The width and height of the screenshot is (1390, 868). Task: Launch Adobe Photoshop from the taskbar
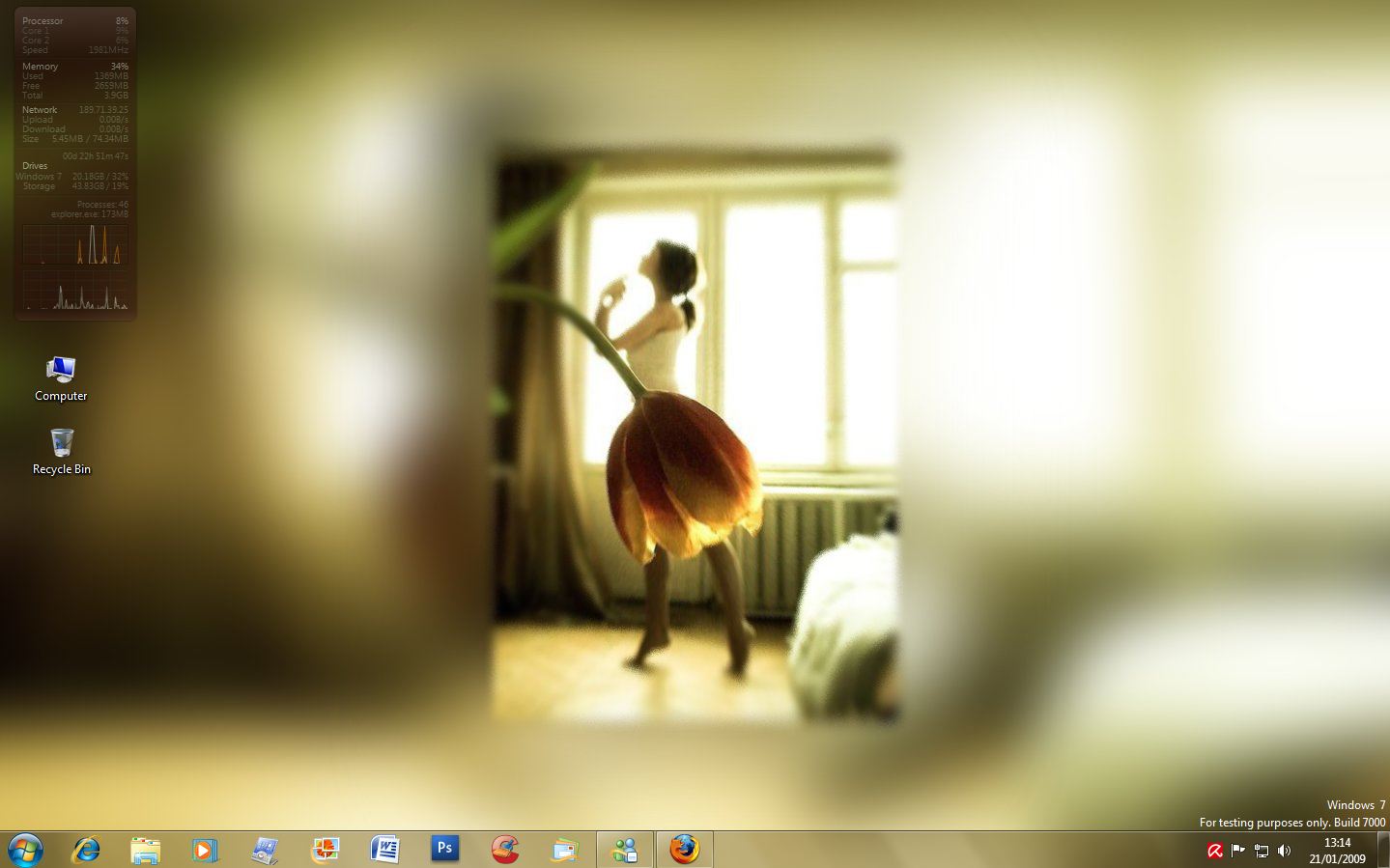coord(444,850)
